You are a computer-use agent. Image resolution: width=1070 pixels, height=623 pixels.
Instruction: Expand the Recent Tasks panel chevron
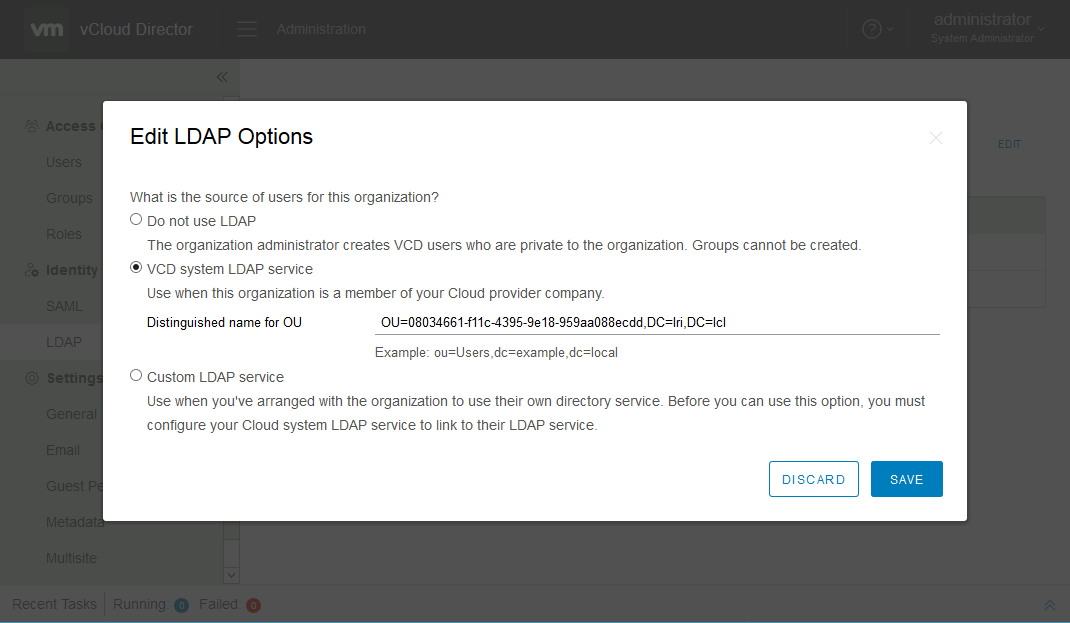point(1050,605)
